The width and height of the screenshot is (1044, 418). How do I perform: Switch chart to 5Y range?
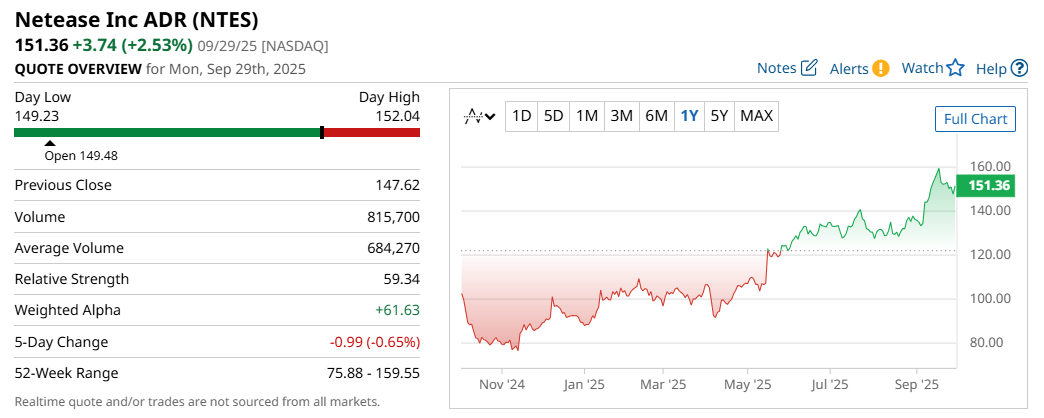[719, 116]
